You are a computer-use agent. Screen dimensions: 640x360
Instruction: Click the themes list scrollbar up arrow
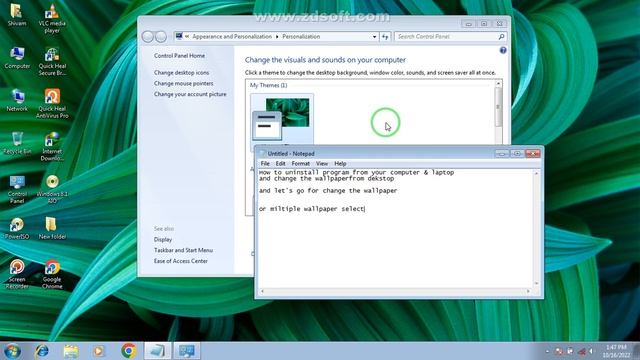498,84
